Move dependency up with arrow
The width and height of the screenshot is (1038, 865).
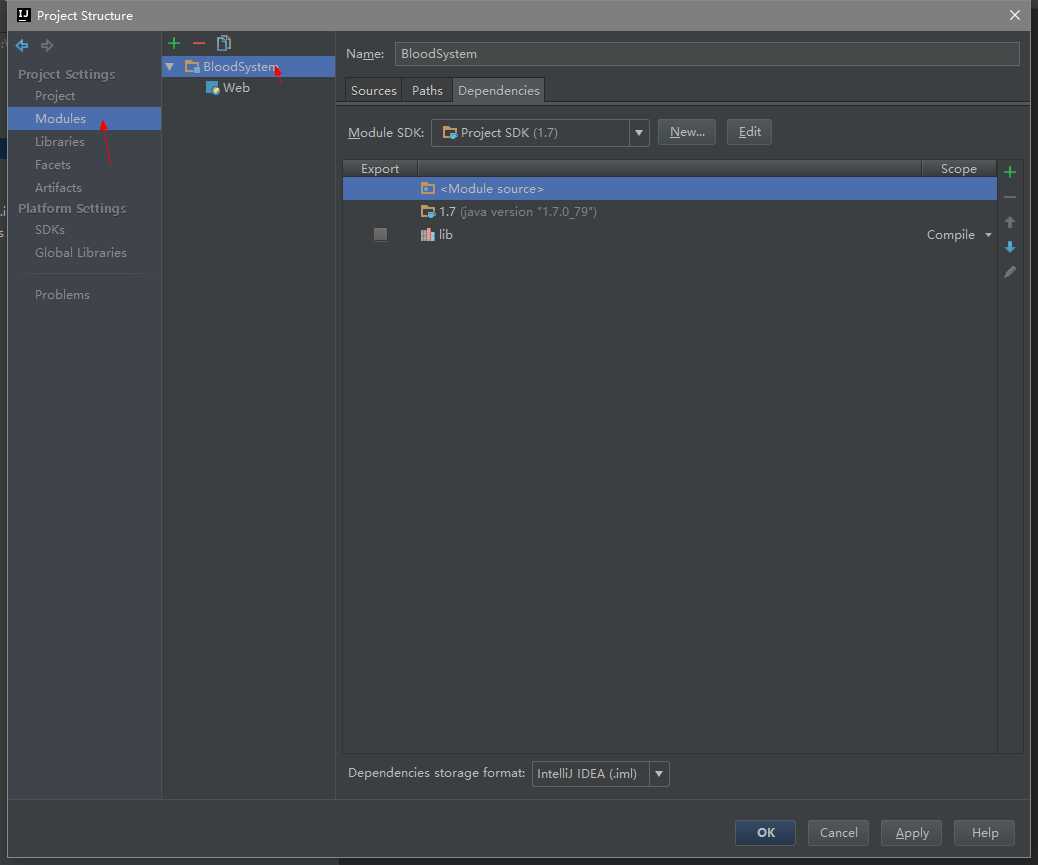(x=1010, y=222)
